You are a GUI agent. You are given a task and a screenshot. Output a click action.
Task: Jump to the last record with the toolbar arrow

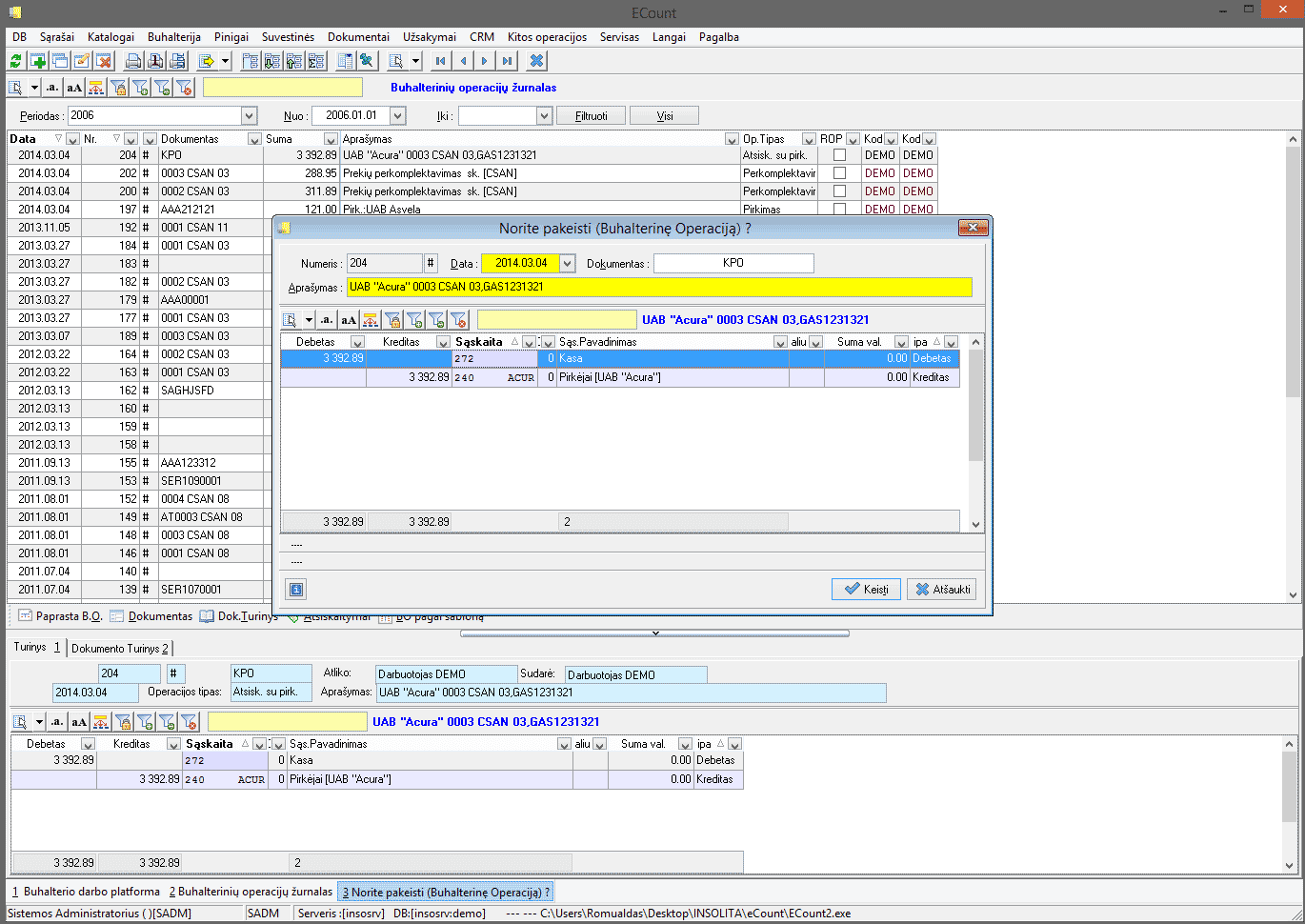tap(508, 61)
